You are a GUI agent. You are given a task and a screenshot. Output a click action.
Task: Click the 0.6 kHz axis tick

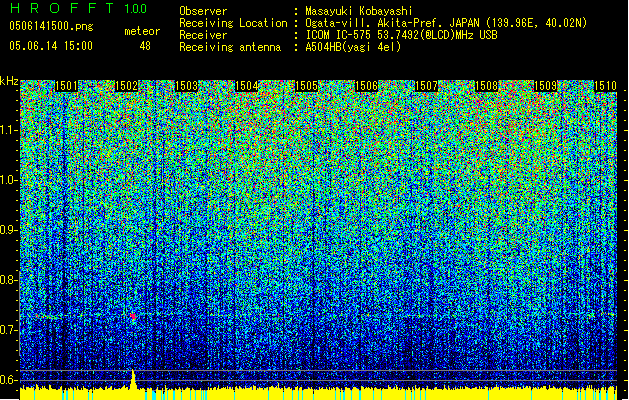(x=8, y=380)
